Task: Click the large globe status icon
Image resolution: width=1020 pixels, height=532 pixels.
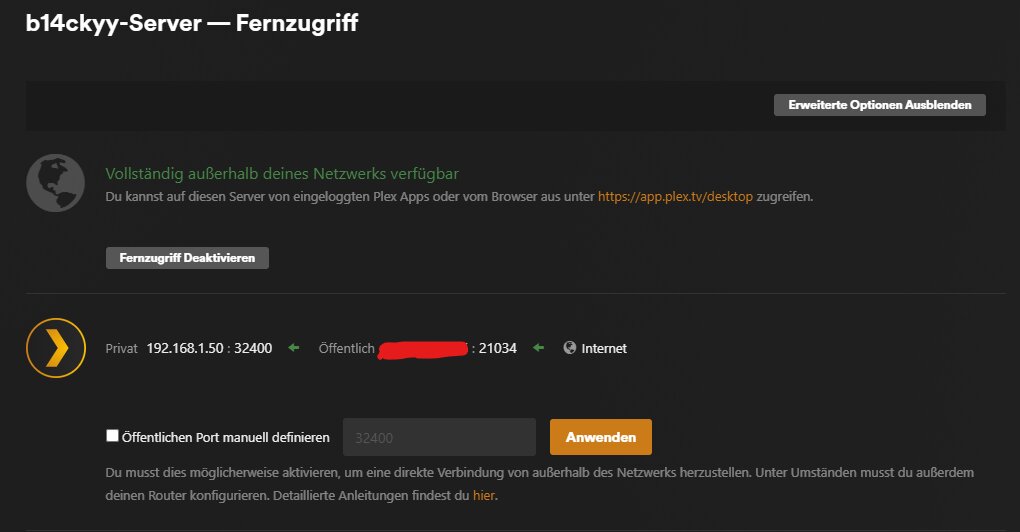Action: pyautogui.click(x=55, y=183)
